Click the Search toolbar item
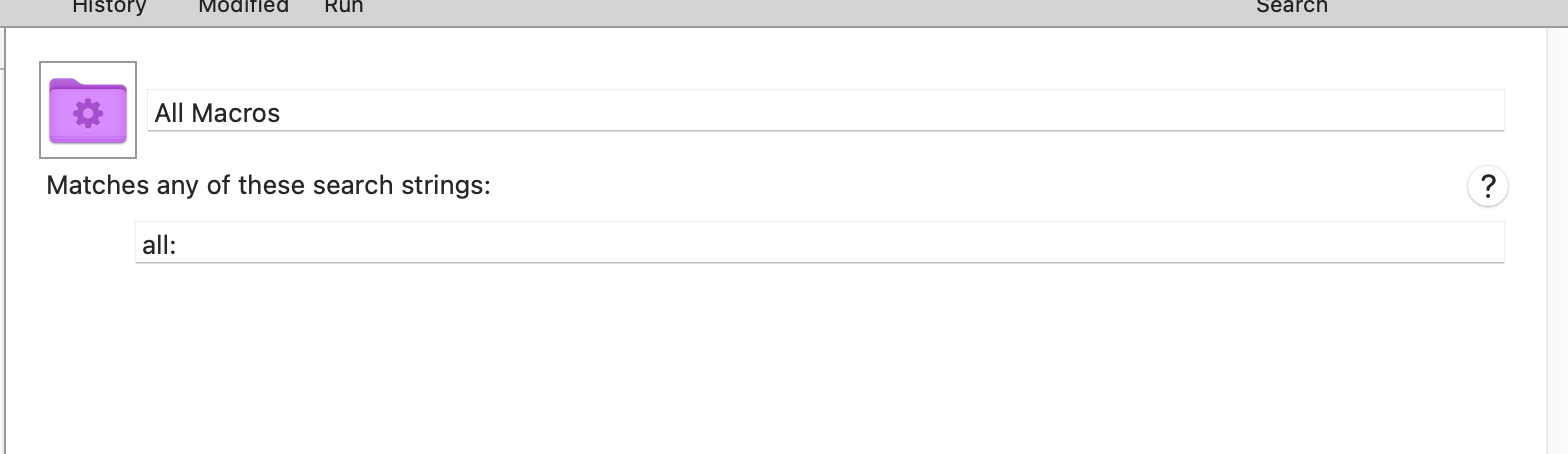 [x=1291, y=7]
